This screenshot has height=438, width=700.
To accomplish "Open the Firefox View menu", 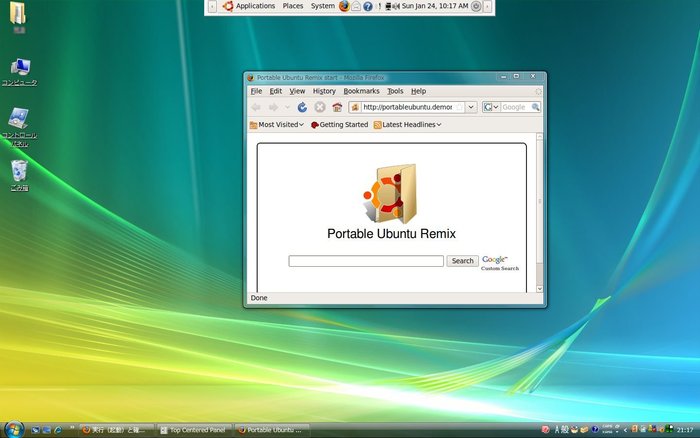I will point(297,91).
